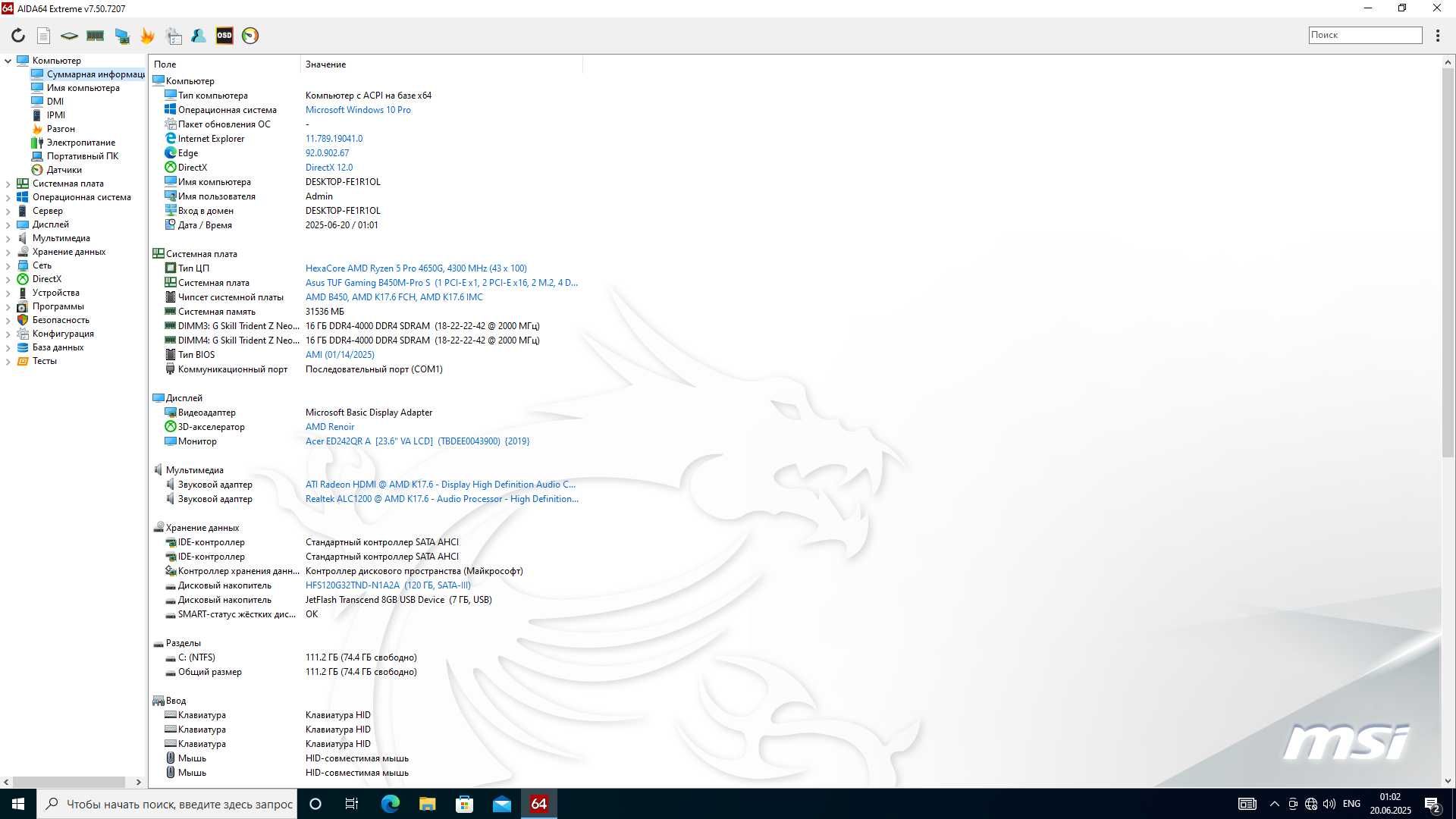
Task: Select the Программы tree category
Action: click(51, 306)
